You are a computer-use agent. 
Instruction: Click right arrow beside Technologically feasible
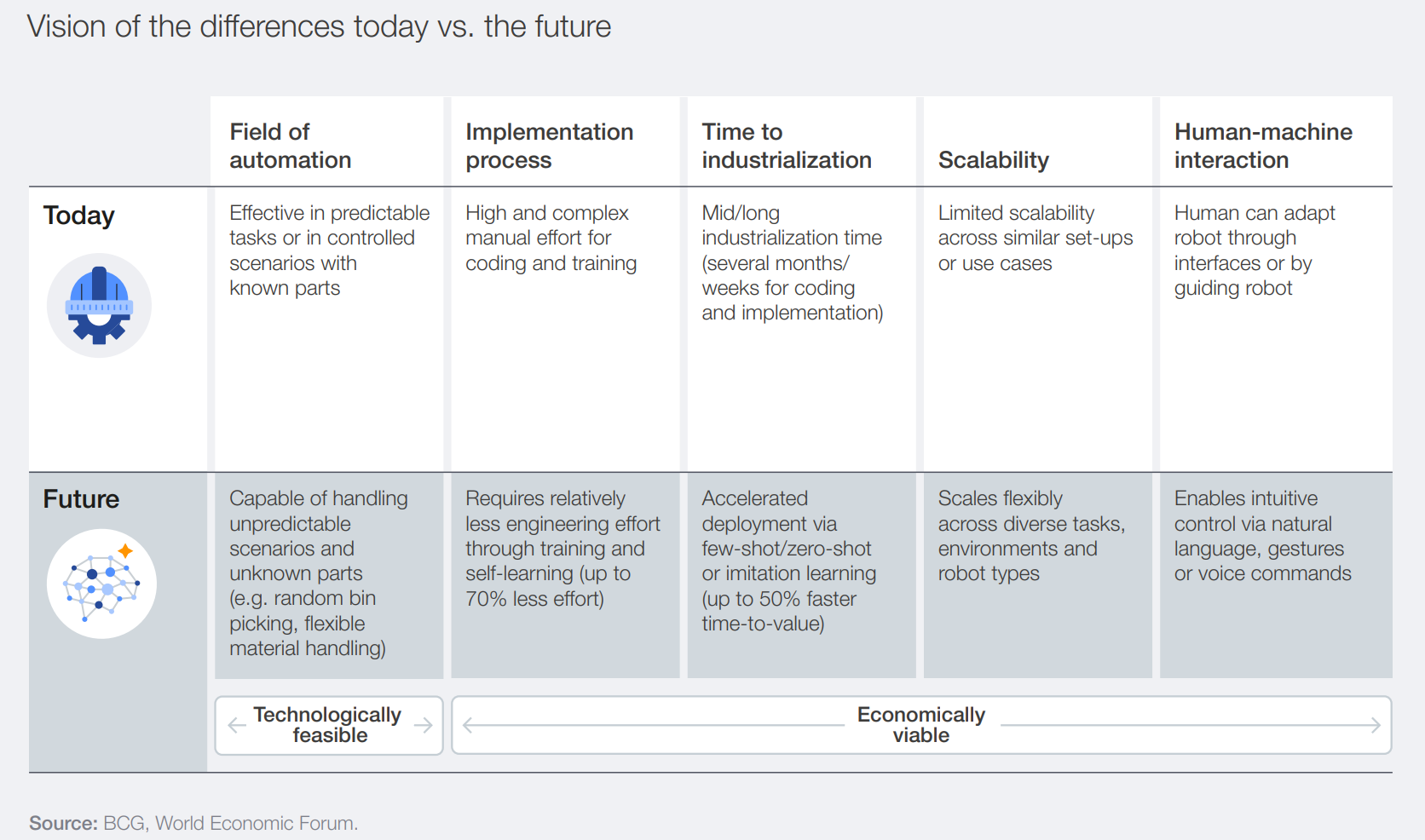coord(424,725)
